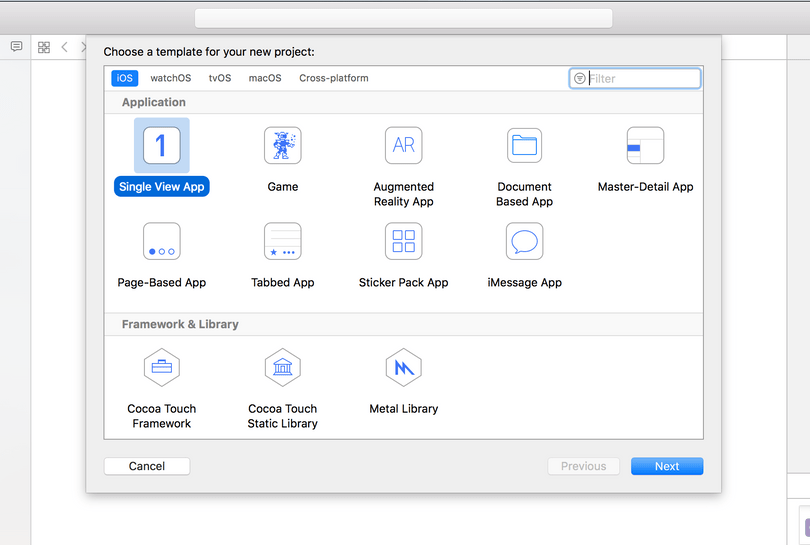Click the Next button
Image resolution: width=810 pixels, height=545 pixels.
[667, 466]
